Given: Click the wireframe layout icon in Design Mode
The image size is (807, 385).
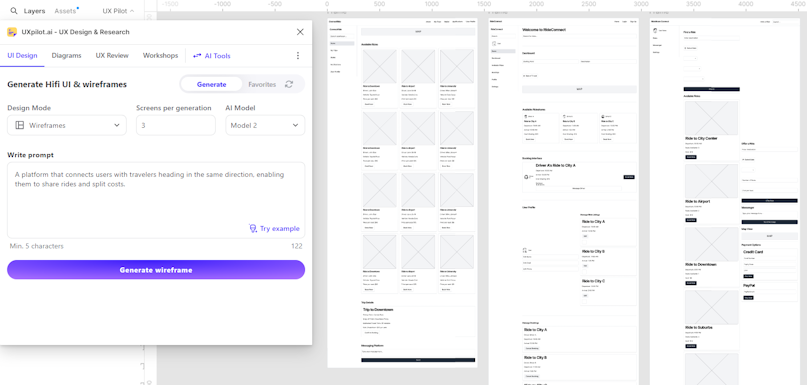Looking at the screenshot, I should (20, 125).
